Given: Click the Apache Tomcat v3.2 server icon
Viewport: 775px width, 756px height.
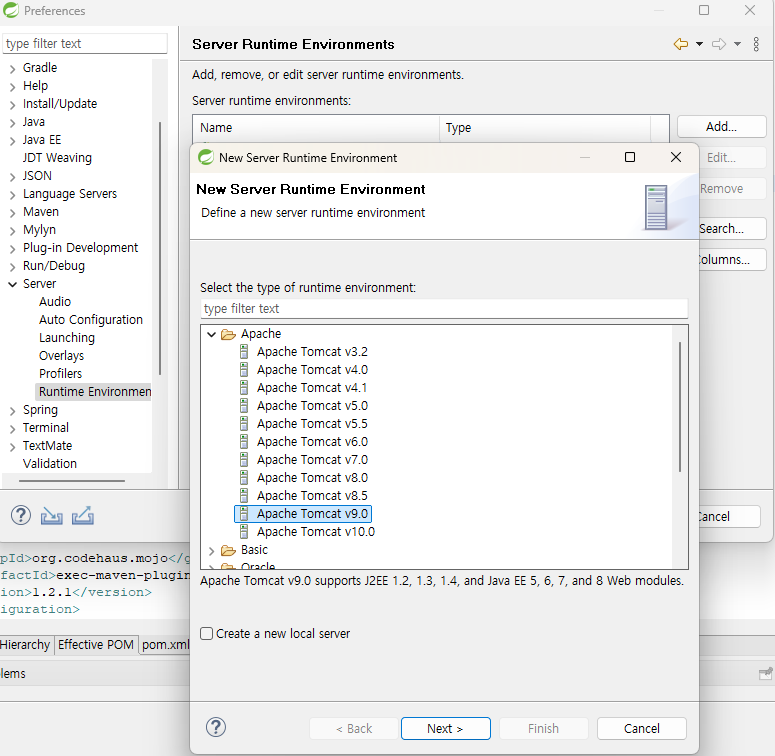Looking at the screenshot, I should pos(244,352).
